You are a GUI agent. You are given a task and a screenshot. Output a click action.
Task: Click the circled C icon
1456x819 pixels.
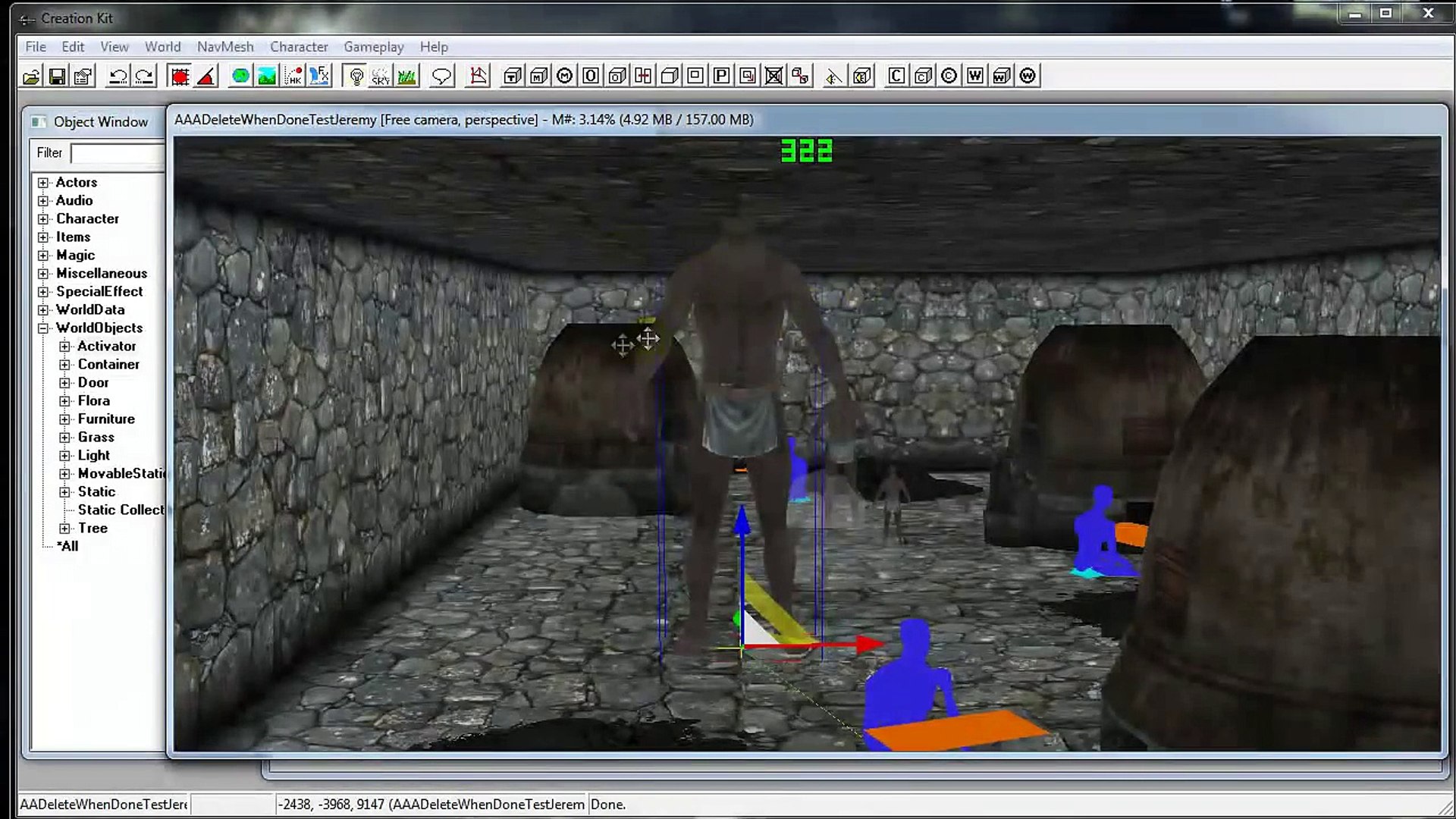[949, 76]
